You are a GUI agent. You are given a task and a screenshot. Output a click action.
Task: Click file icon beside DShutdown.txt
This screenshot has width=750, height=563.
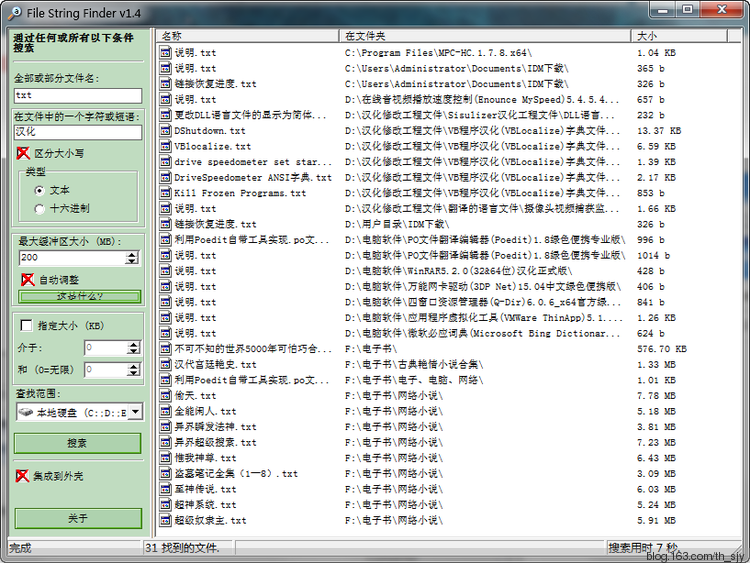click(165, 131)
